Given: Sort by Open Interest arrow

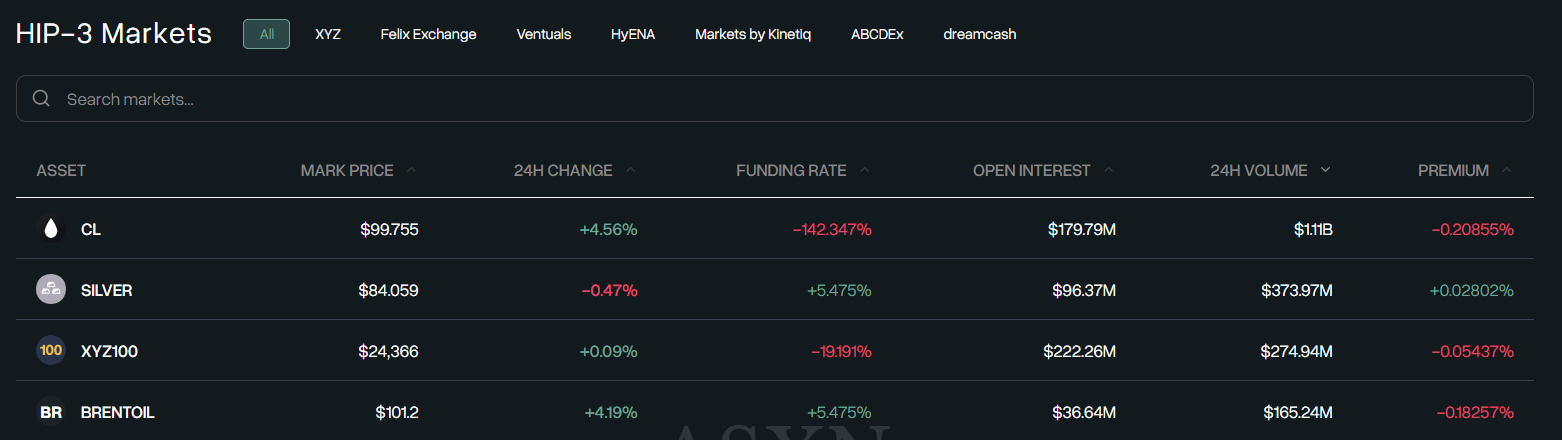Looking at the screenshot, I should coord(1109,170).
